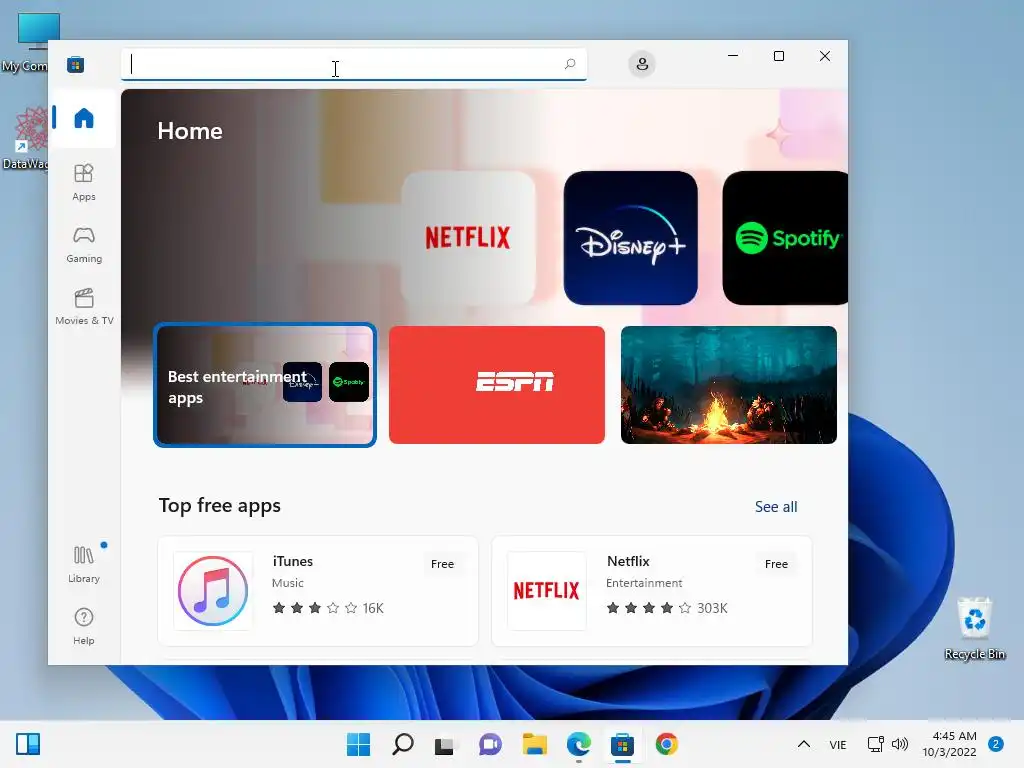Click Microsoft Store icon on taskbar
This screenshot has width=1024, height=768.
tap(622, 744)
